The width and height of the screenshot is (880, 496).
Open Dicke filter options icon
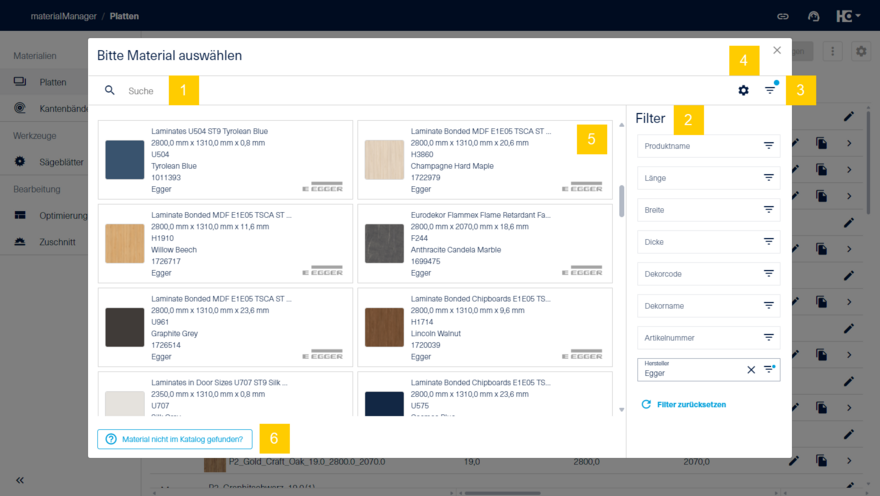768,242
